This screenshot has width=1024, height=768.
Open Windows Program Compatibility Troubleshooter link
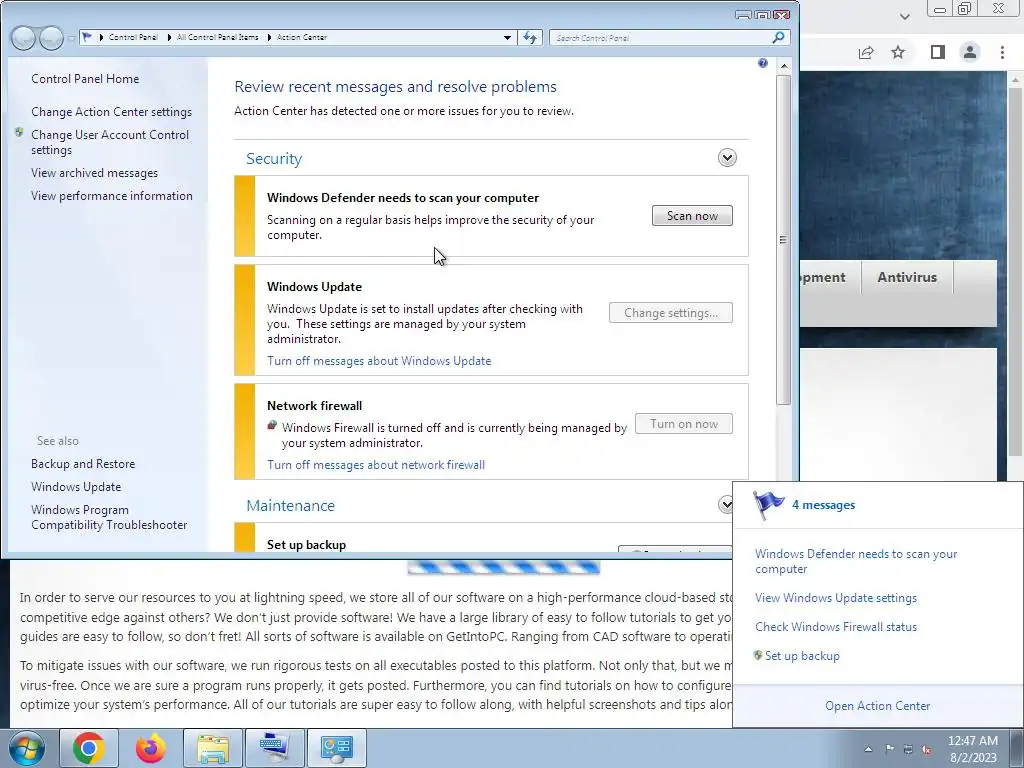(x=109, y=517)
